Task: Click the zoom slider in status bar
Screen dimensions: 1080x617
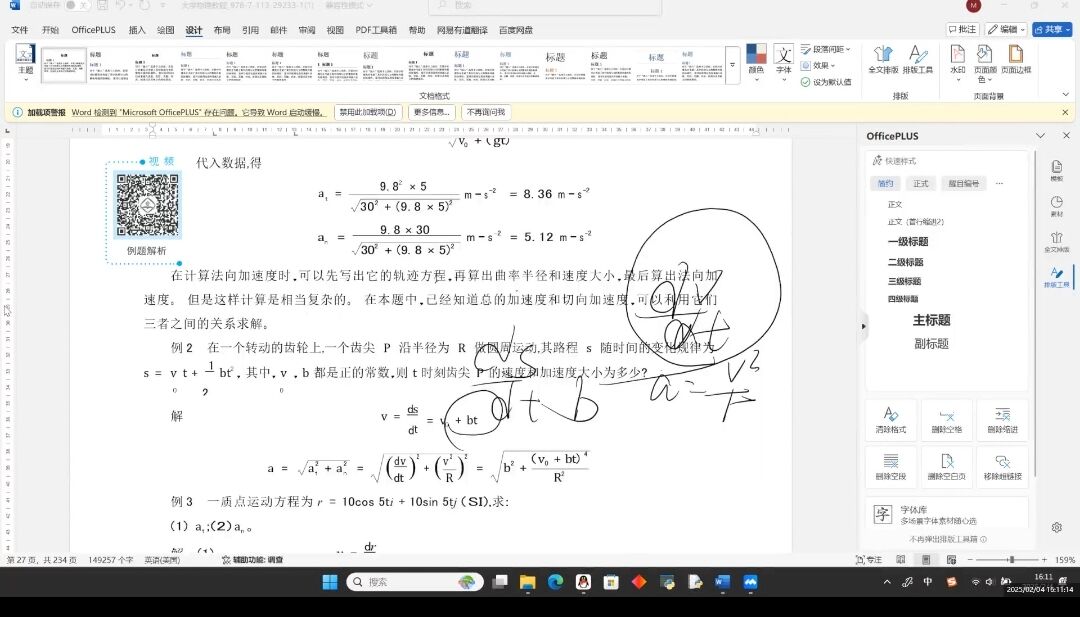Action: [1010, 560]
